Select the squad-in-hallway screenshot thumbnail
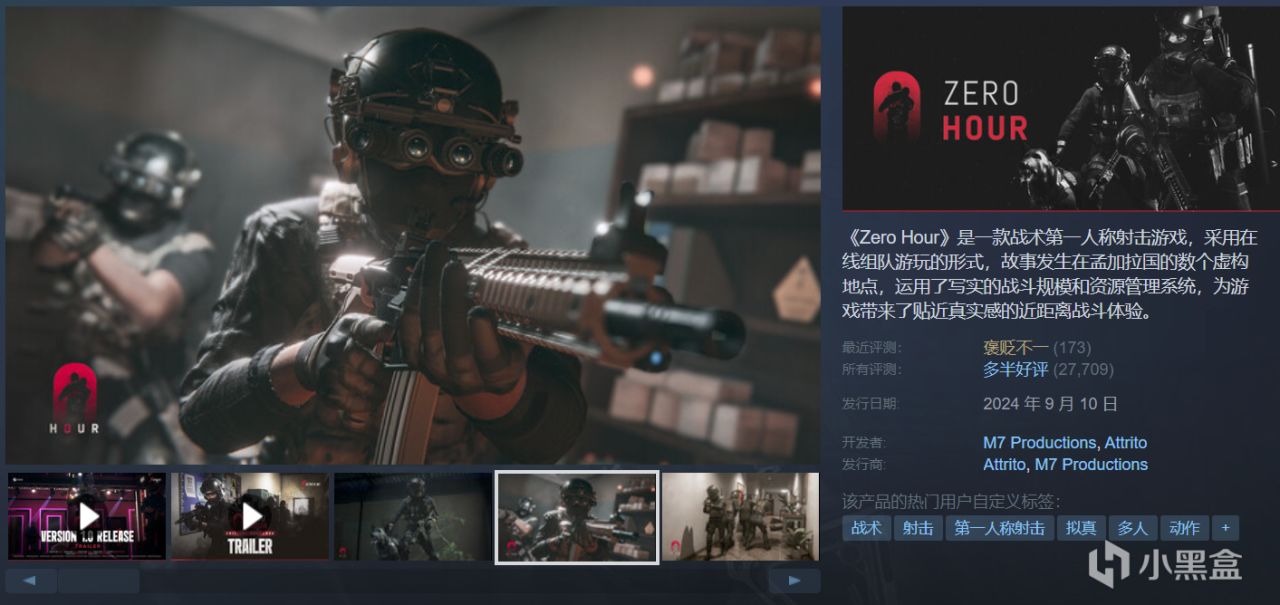The image size is (1280, 605). click(740, 516)
